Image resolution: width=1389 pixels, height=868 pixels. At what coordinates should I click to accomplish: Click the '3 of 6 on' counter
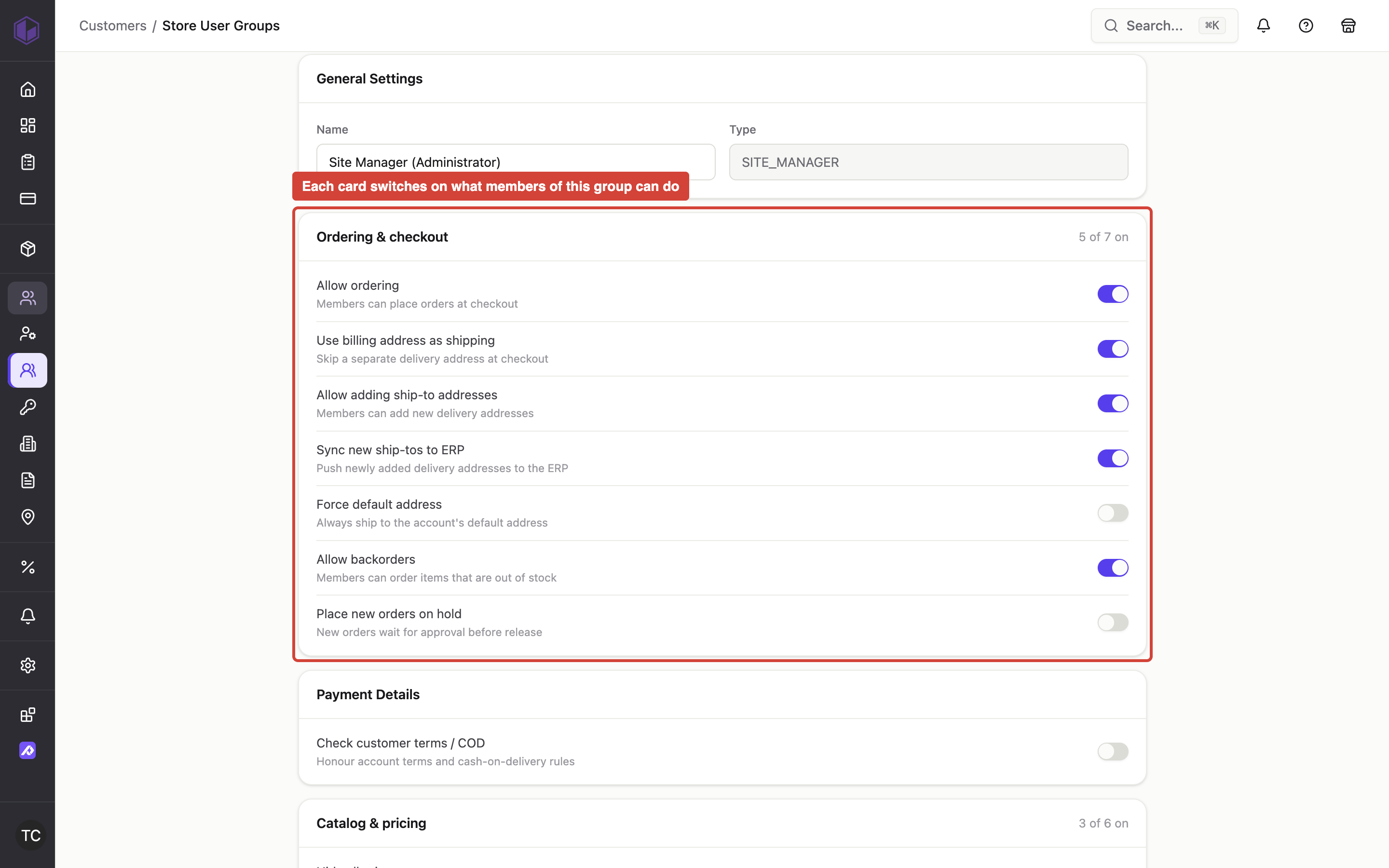coord(1103,823)
